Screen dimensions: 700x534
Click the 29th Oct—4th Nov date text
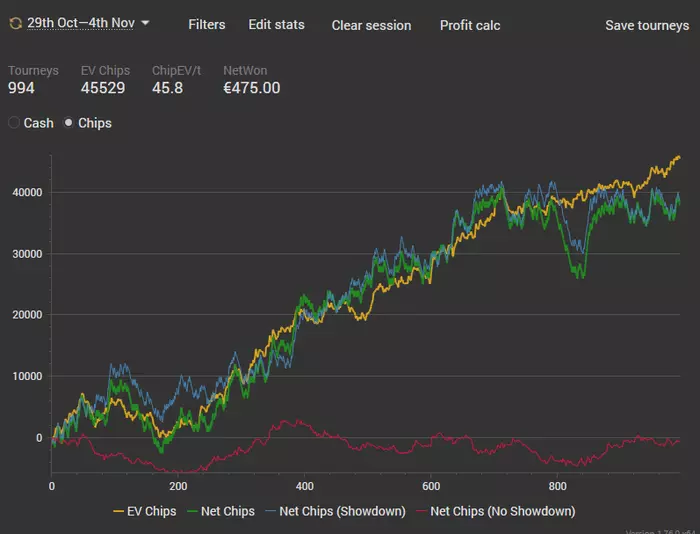[x=81, y=23]
